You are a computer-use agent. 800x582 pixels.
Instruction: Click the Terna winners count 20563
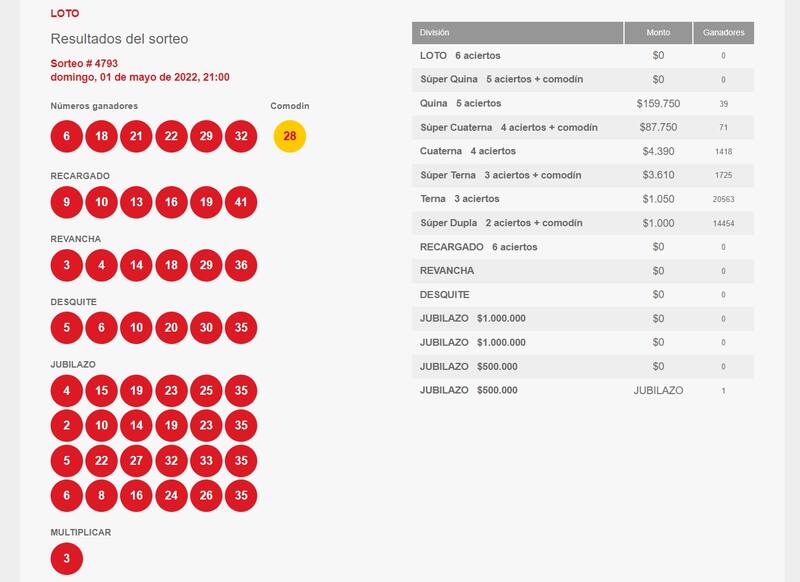[x=723, y=199]
